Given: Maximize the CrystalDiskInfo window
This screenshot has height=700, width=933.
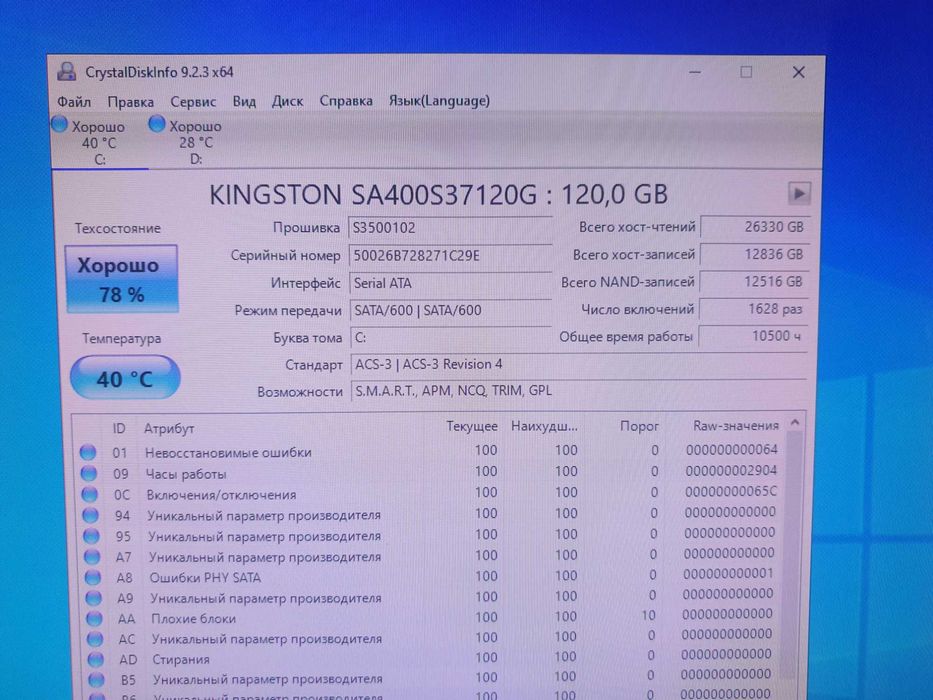Looking at the screenshot, I should coord(746,72).
